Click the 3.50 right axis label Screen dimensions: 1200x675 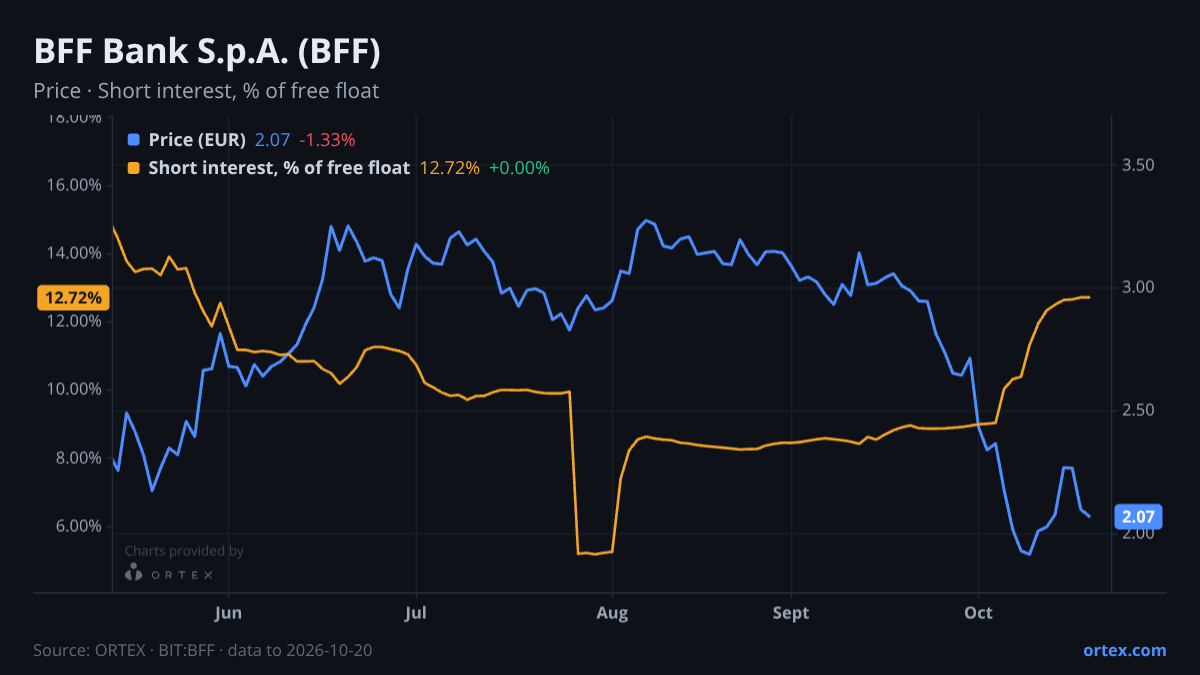click(x=1139, y=165)
